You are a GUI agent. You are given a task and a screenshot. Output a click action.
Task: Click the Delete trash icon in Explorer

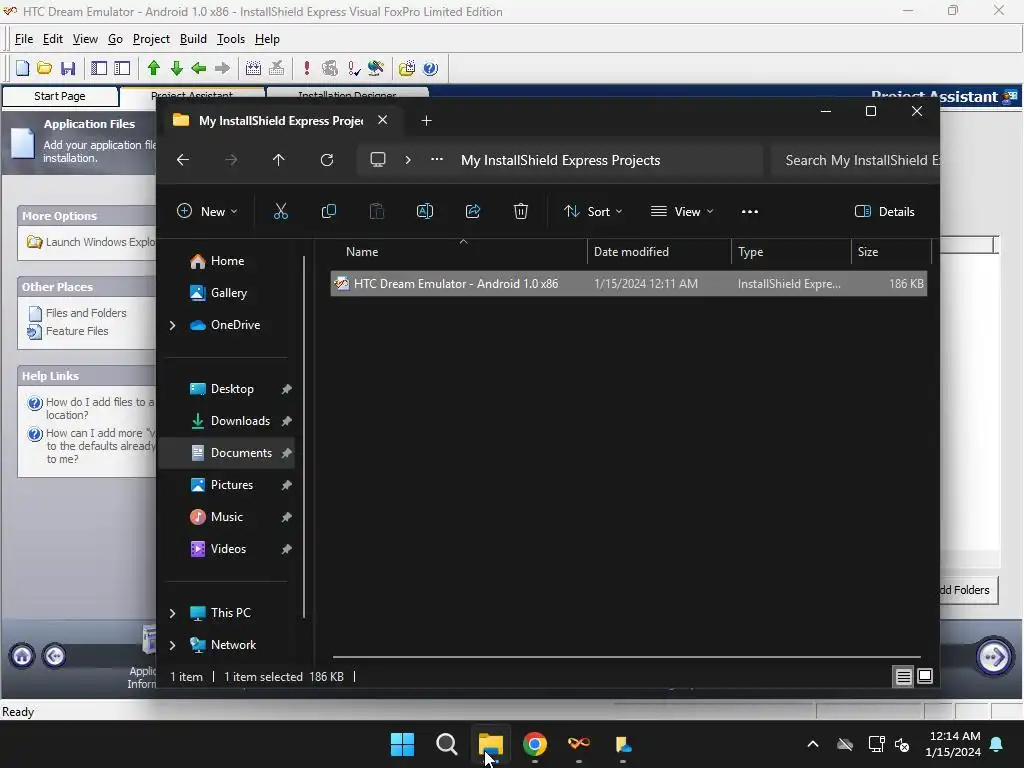pyautogui.click(x=520, y=211)
